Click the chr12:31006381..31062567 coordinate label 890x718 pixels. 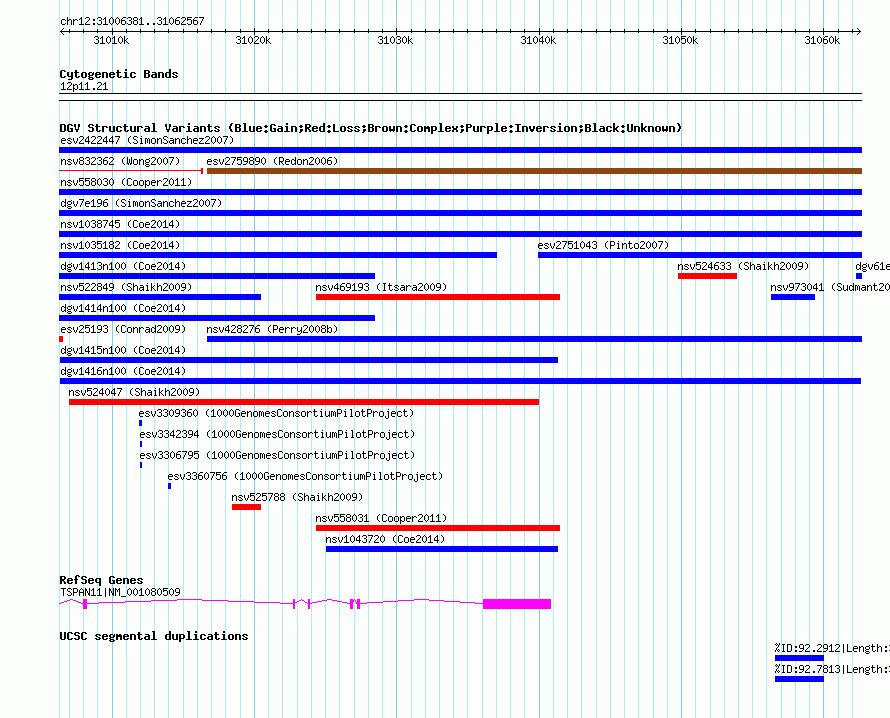click(x=132, y=21)
